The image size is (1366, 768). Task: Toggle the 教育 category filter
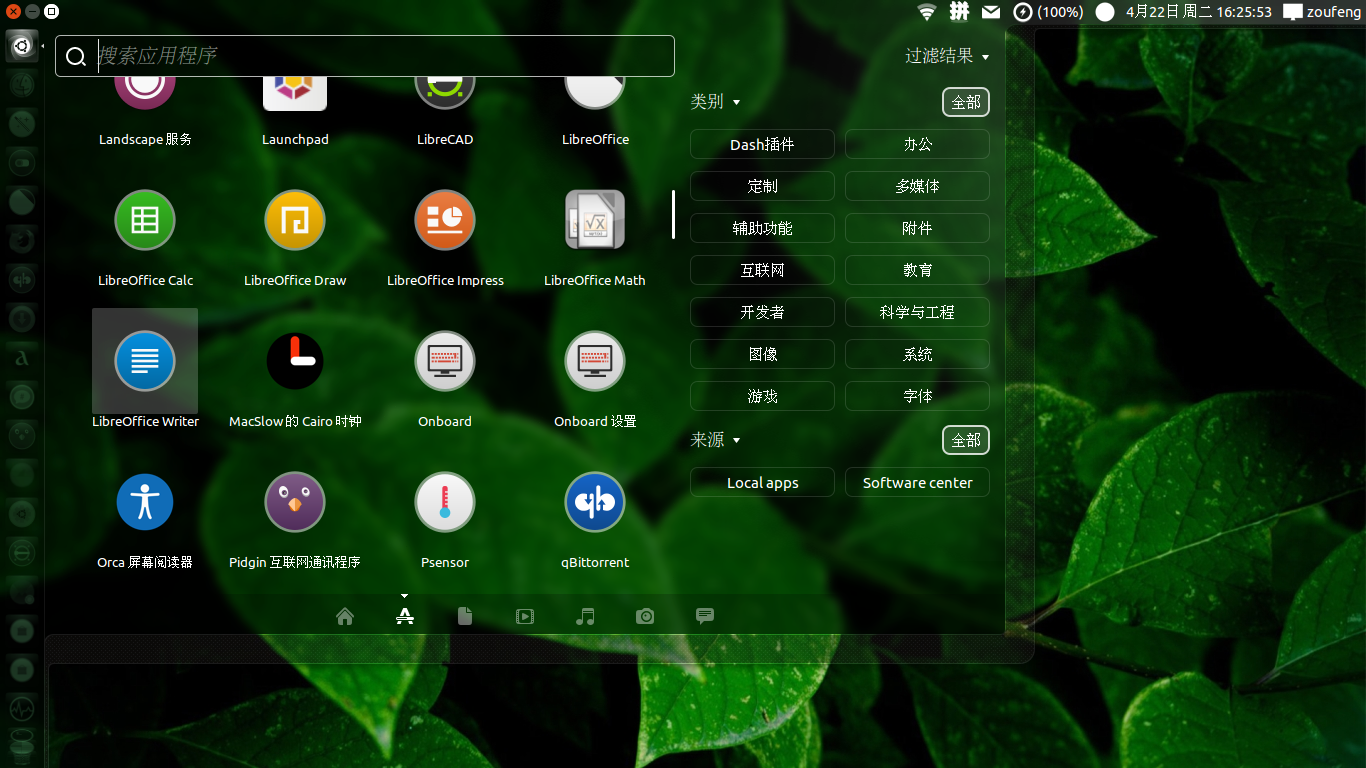point(917,270)
